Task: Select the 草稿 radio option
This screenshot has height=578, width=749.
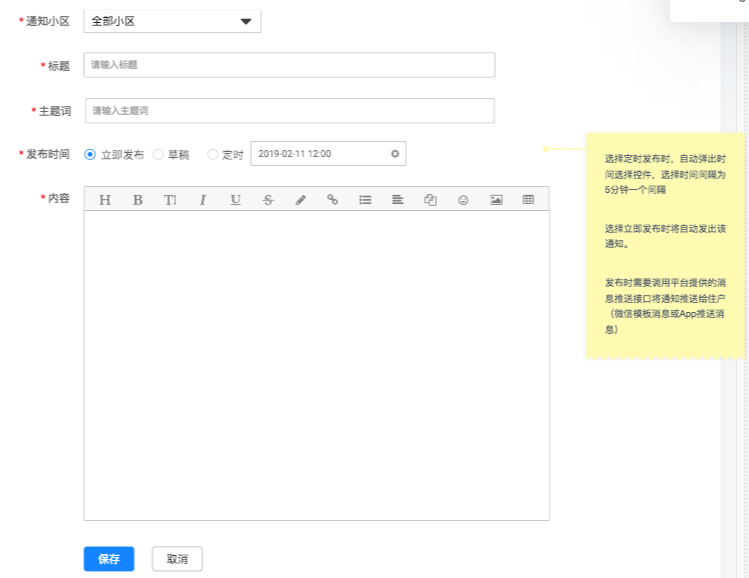Action: (x=158, y=155)
